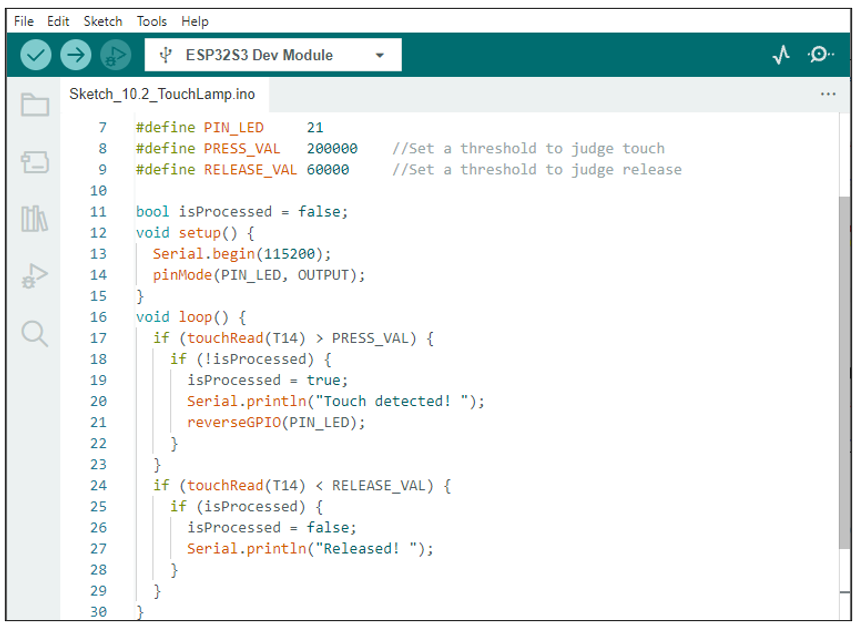Open the tab options ellipsis menu
Image resolution: width=863 pixels, height=628 pixels.
point(828,94)
